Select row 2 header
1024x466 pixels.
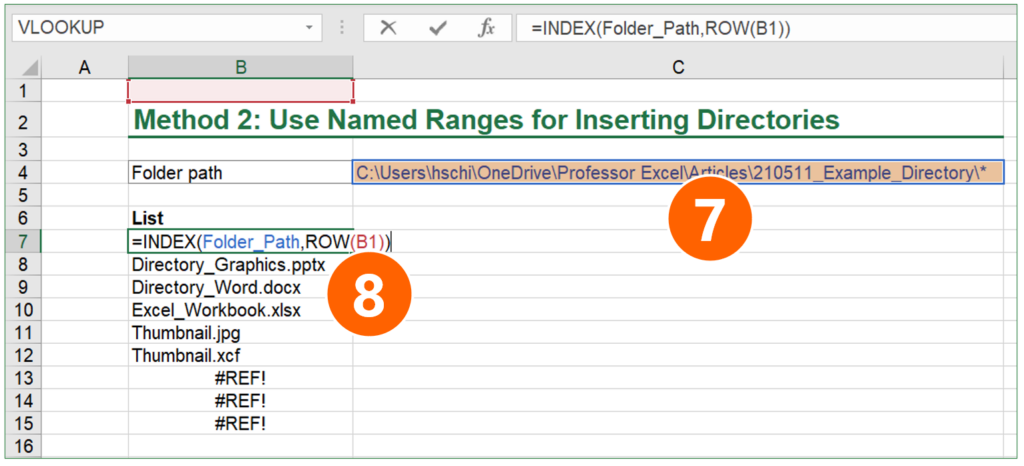click(x=23, y=121)
